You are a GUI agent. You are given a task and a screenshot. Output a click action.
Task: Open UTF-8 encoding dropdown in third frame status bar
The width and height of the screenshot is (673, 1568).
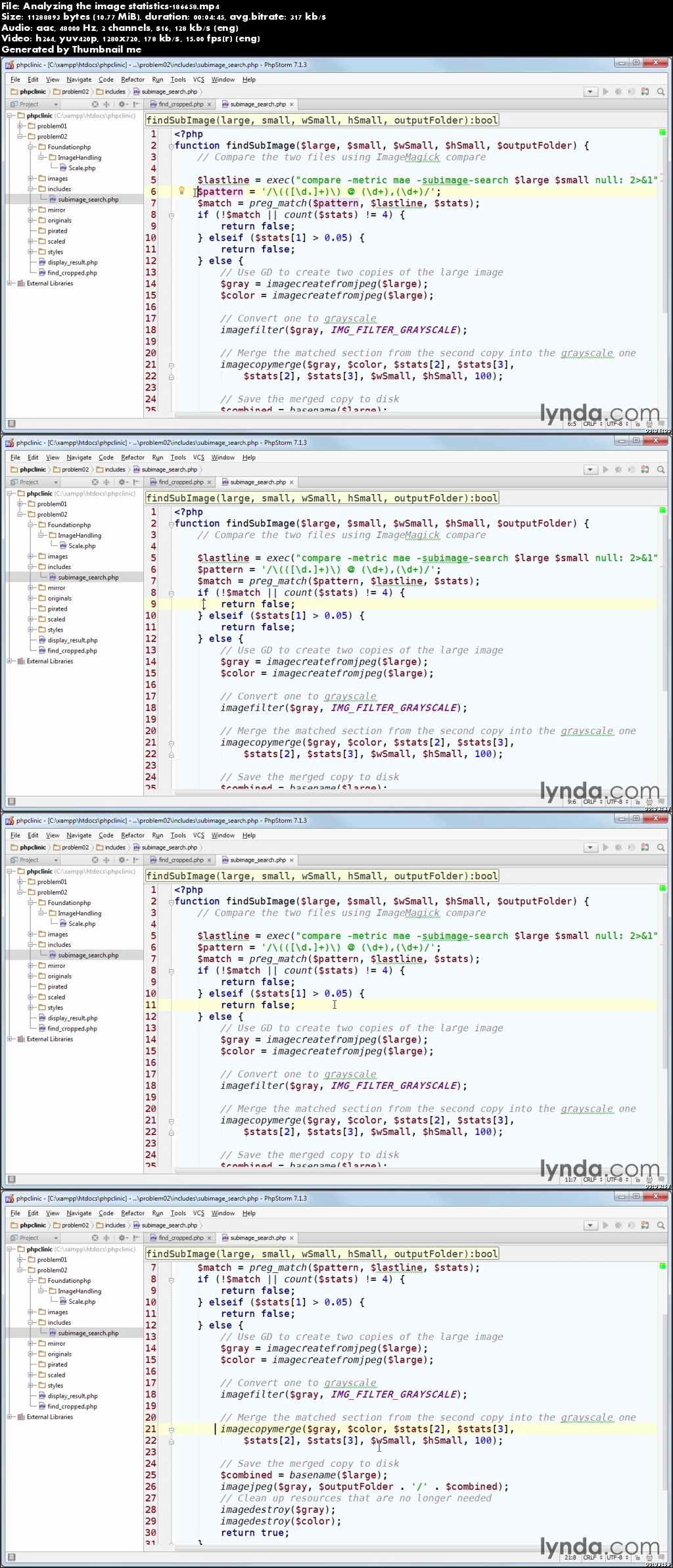(617, 1180)
